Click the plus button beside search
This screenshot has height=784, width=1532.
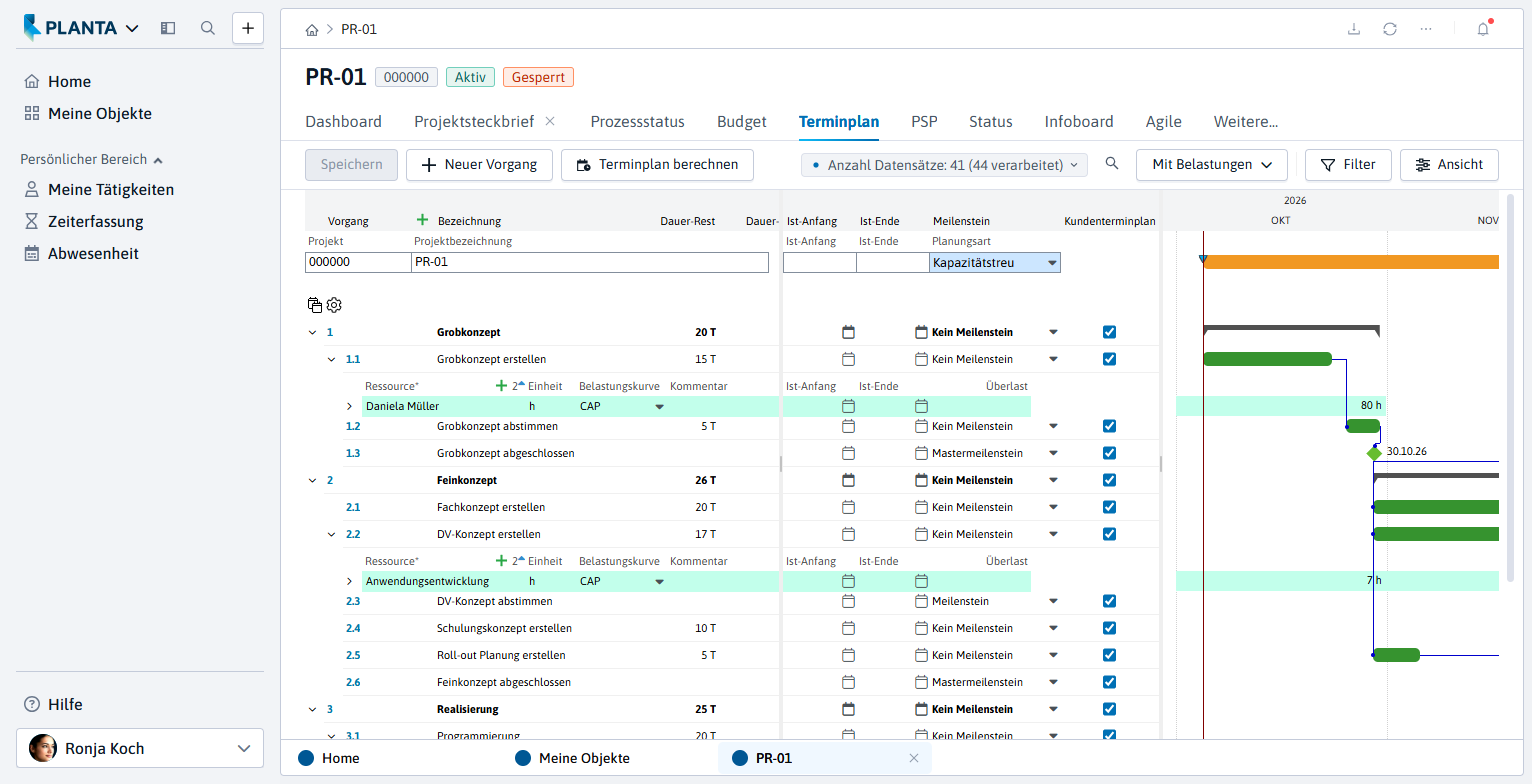(x=248, y=28)
